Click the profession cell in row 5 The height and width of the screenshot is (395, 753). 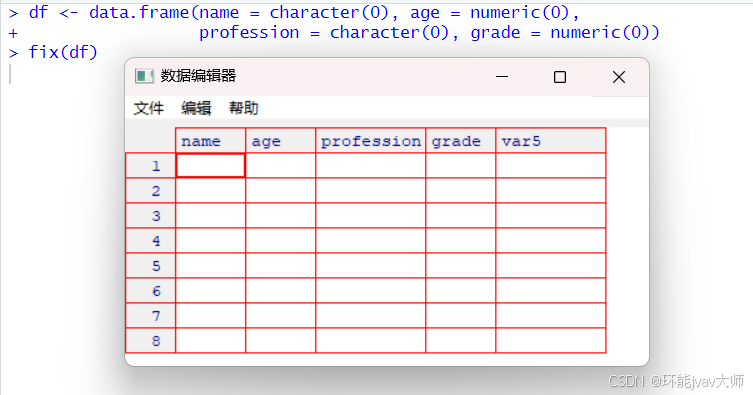click(x=370, y=265)
